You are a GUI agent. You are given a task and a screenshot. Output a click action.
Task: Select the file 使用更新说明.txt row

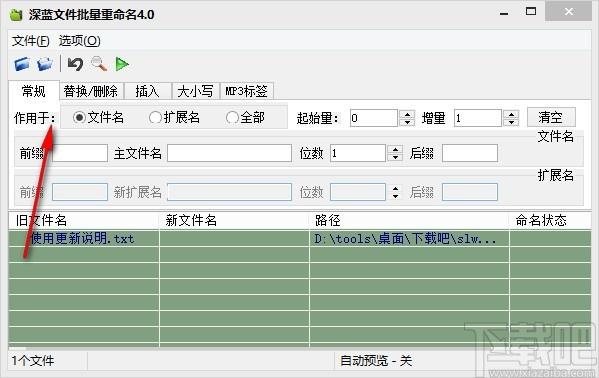(x=300, y=239)
